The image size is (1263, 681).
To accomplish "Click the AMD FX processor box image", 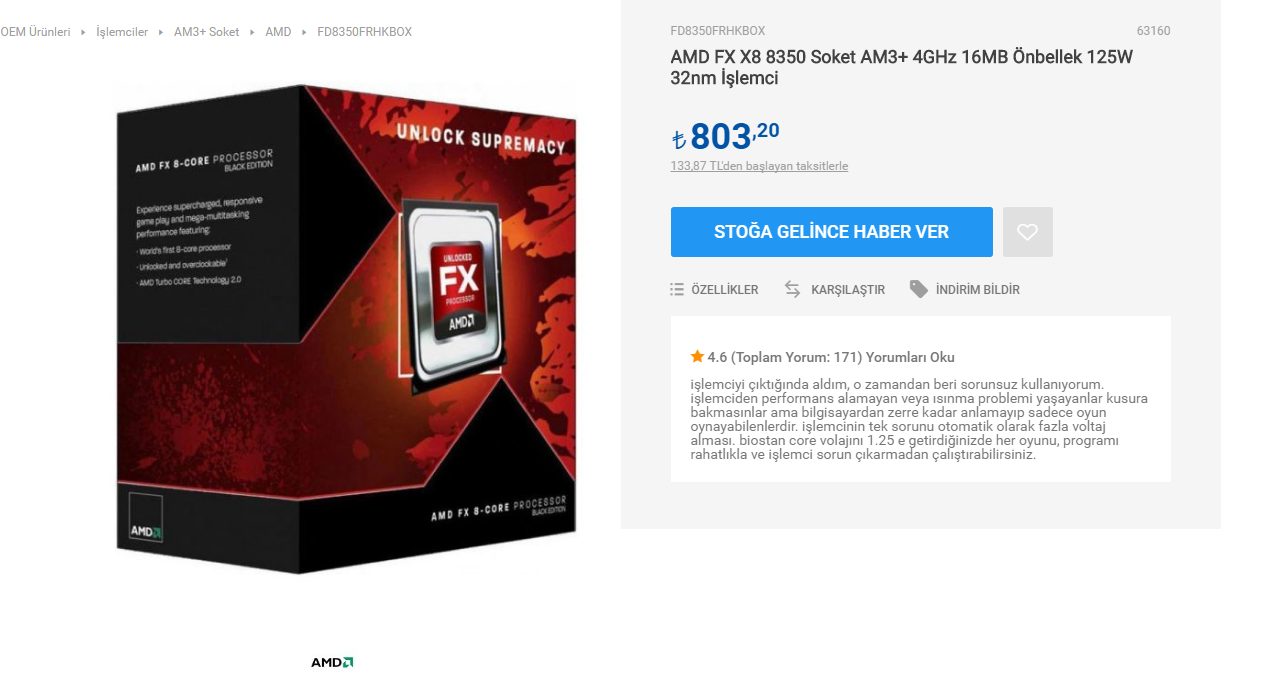I will point(346,329).
